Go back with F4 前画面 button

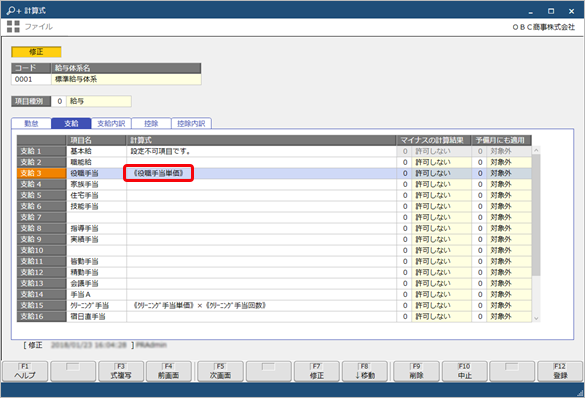169,371
